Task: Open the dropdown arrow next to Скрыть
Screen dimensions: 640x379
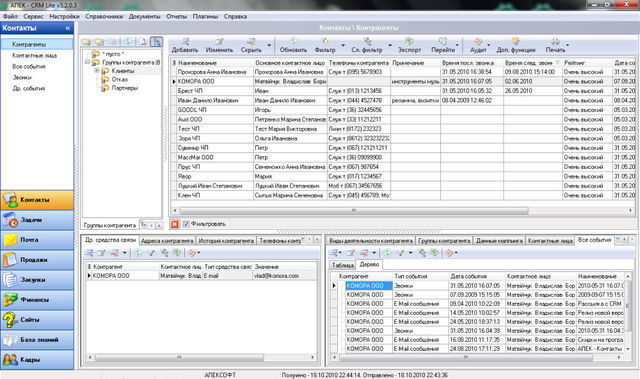Action: tap(269, 45)
